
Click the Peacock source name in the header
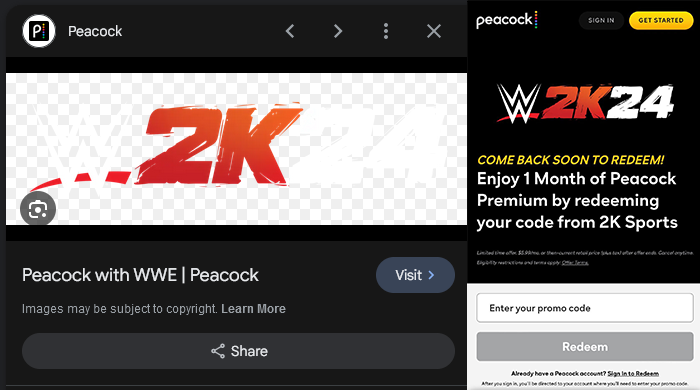coord(95,31)
